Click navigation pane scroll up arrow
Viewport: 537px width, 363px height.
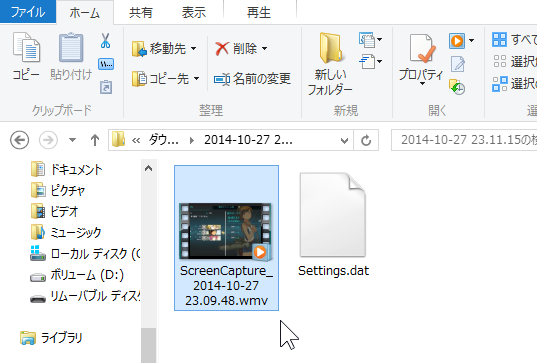tap(149, 168)
